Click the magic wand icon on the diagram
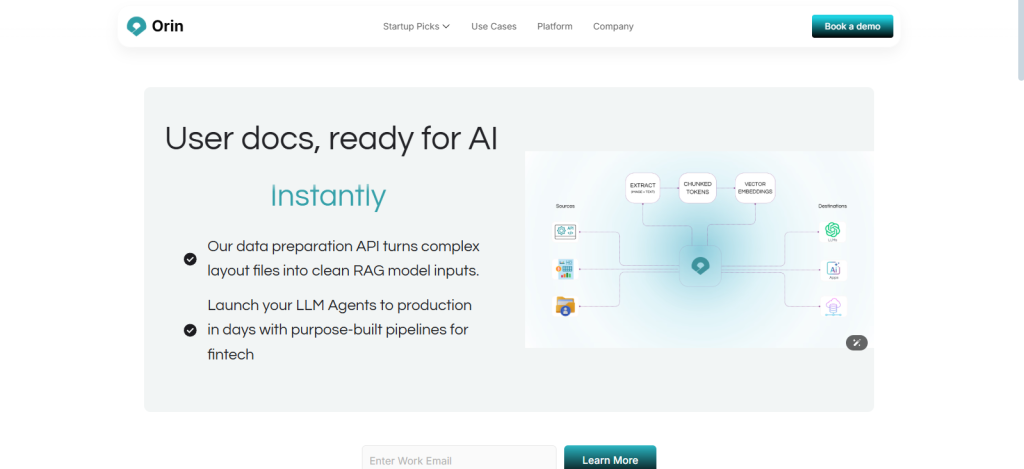The image size is (1024, 469). [x=857, y=342]
